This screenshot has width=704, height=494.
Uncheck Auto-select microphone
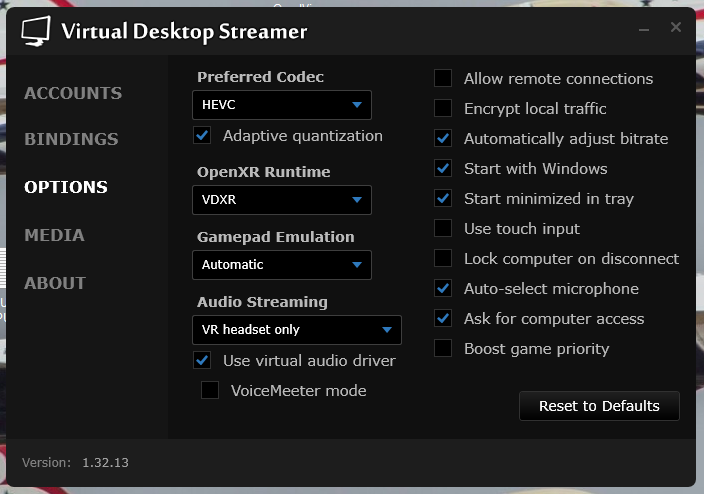click(443, 288)
